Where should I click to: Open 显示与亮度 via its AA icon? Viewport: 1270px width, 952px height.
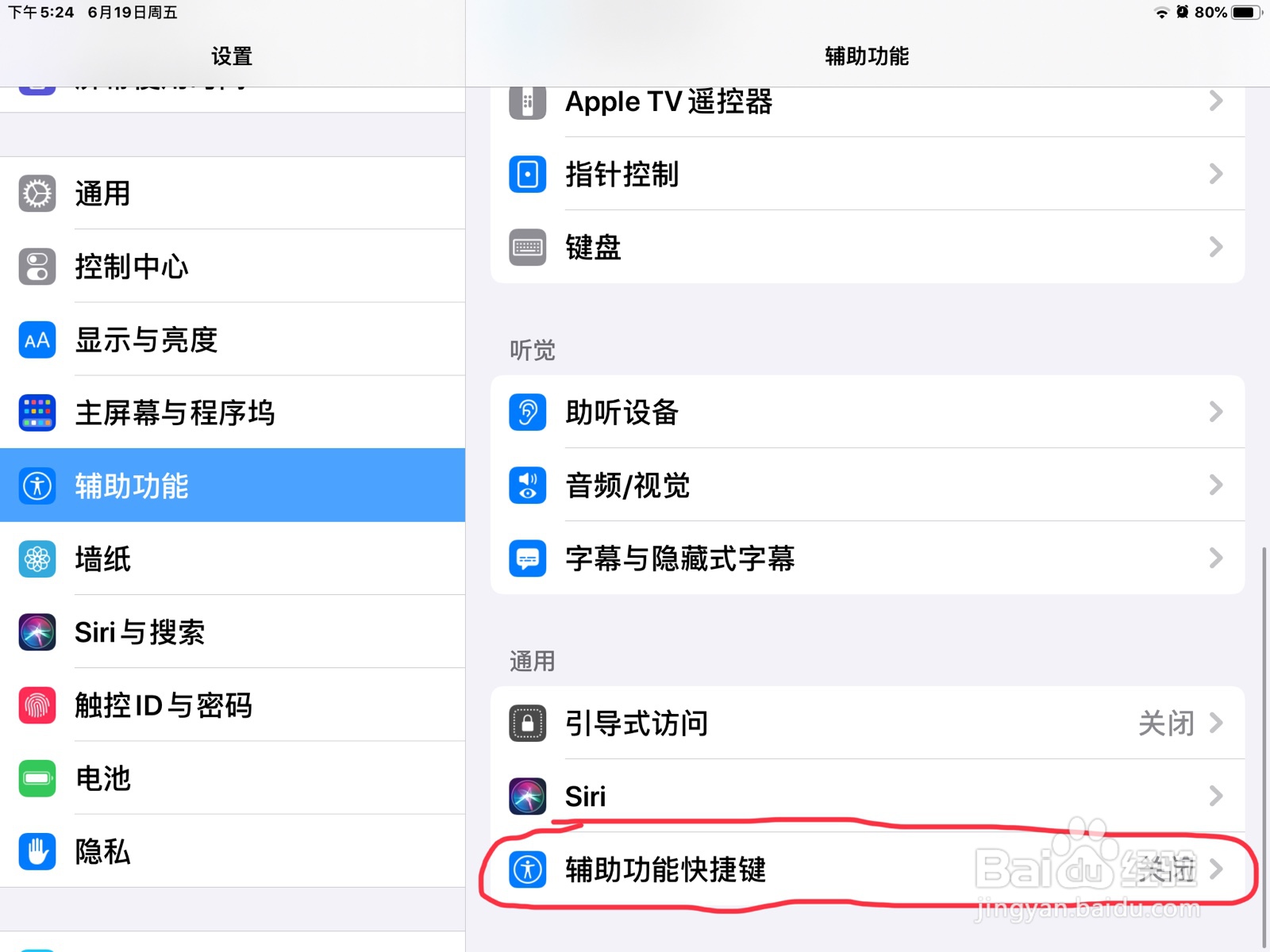(36, 339)
